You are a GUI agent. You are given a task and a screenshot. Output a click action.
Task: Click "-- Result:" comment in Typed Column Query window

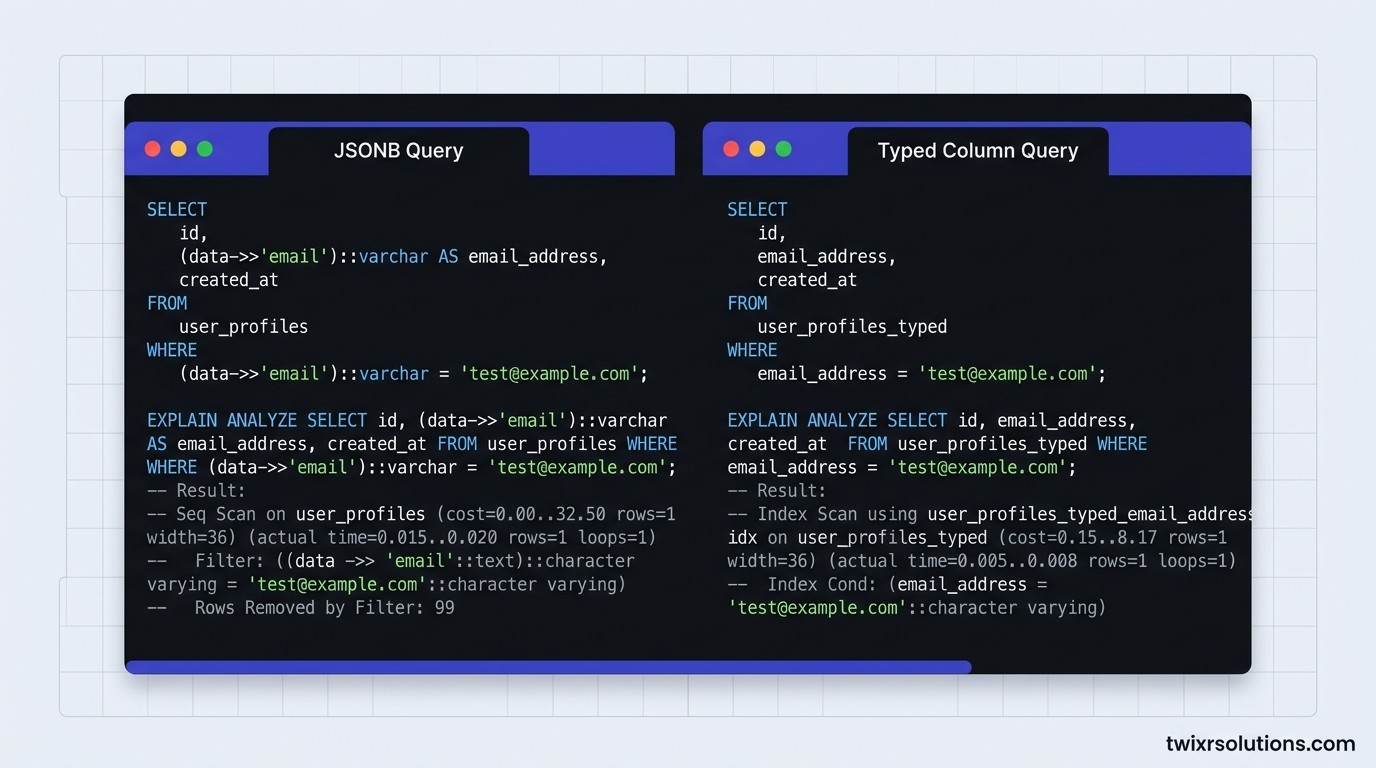tap(777, 491)
